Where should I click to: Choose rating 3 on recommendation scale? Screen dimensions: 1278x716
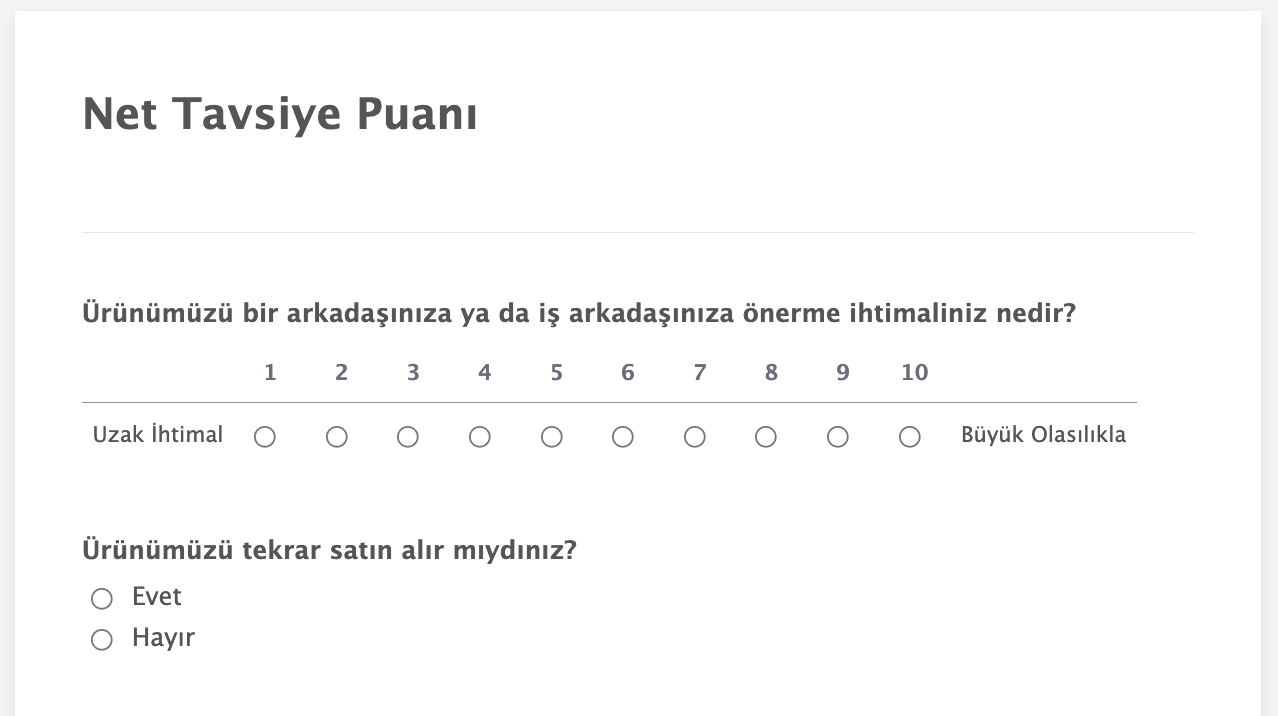[x=408, y=437]
